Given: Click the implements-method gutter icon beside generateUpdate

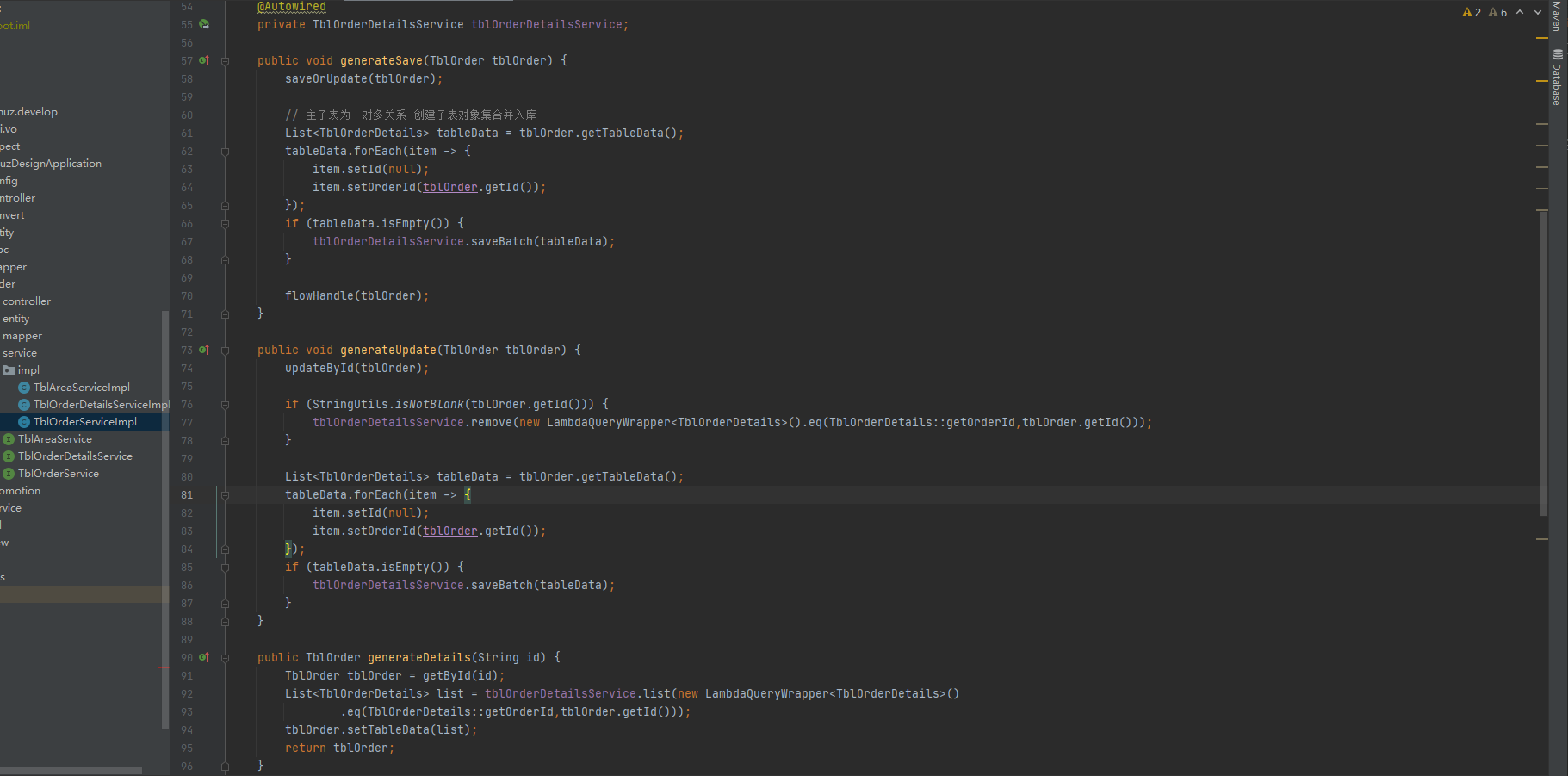Looking at the screenshot, I should tap(204, 350).
